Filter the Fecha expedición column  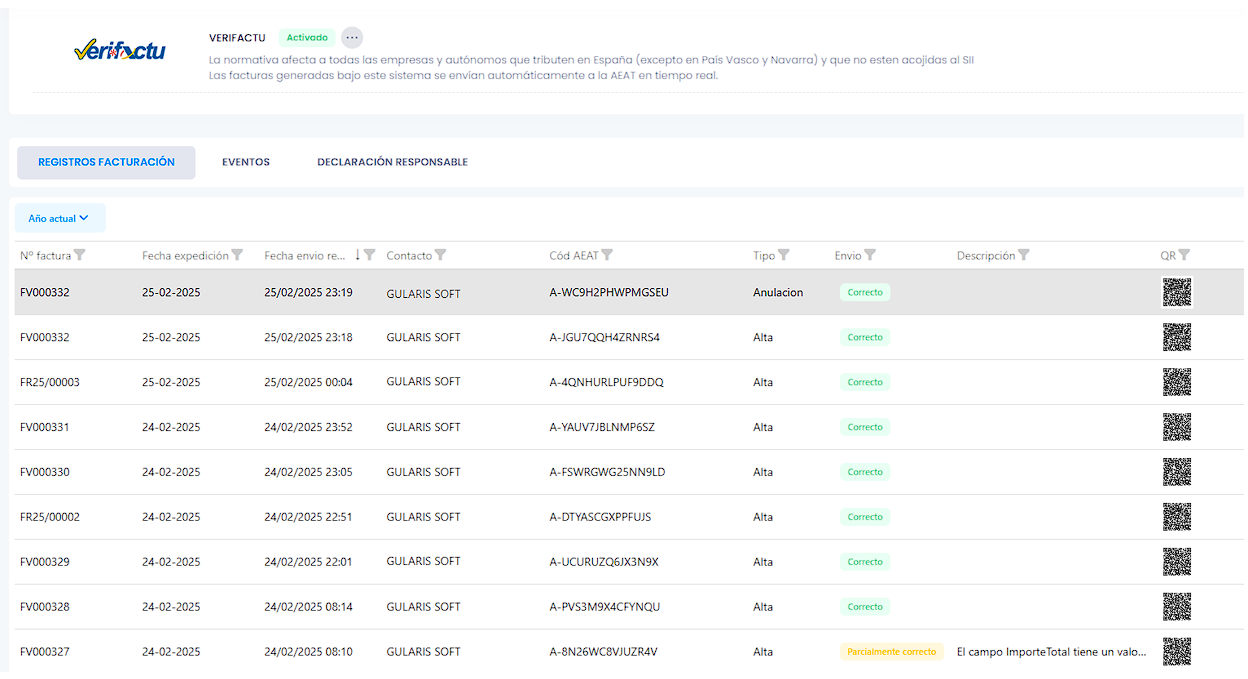coord(237,255)
